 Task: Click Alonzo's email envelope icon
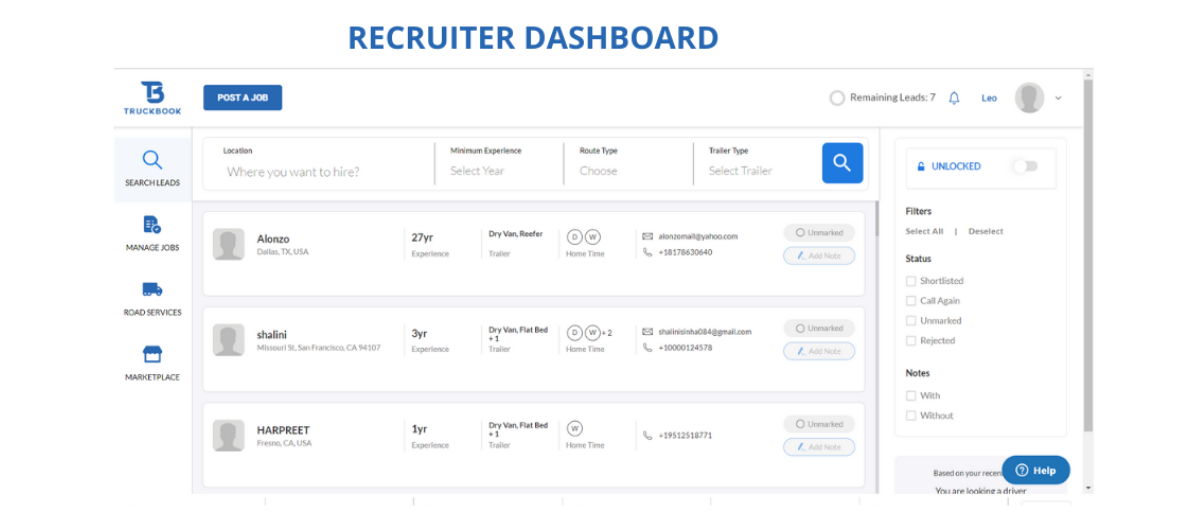coord(648,237)
